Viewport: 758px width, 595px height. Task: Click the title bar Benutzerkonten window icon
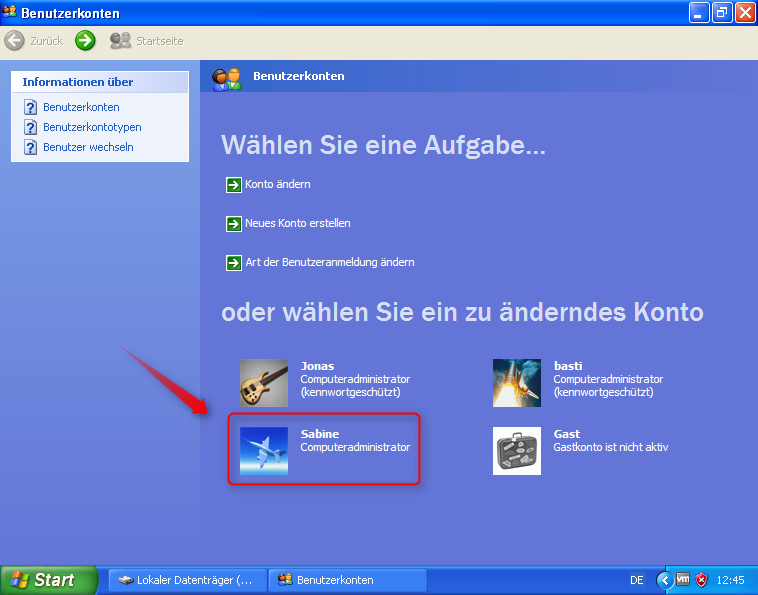click(x=9, y=12)
